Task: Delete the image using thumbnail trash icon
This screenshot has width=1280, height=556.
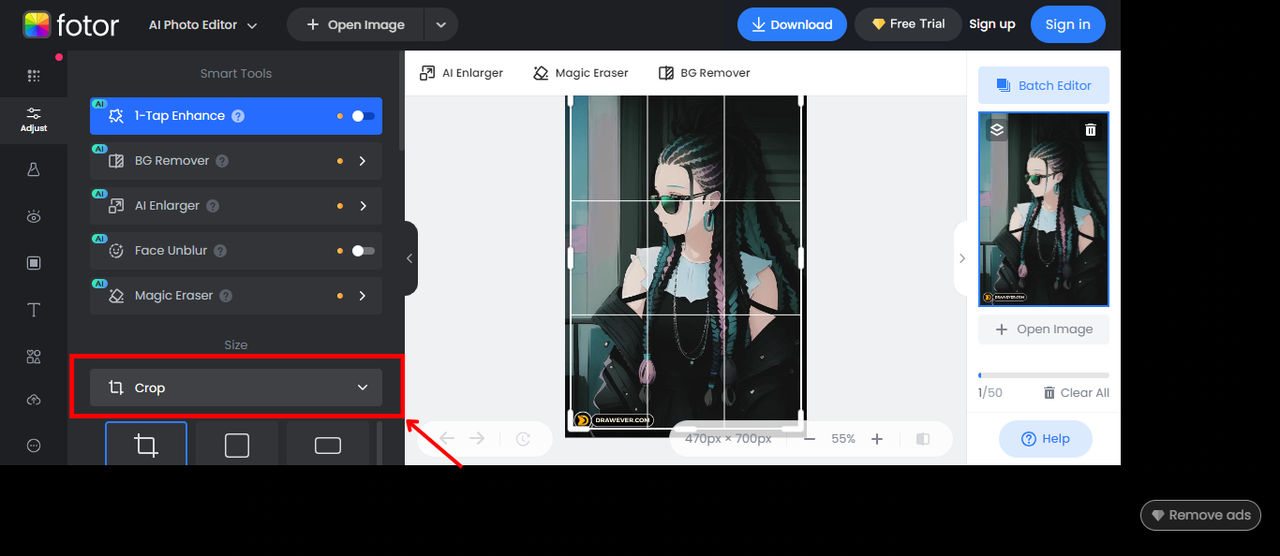Action: coord(1091,130)
